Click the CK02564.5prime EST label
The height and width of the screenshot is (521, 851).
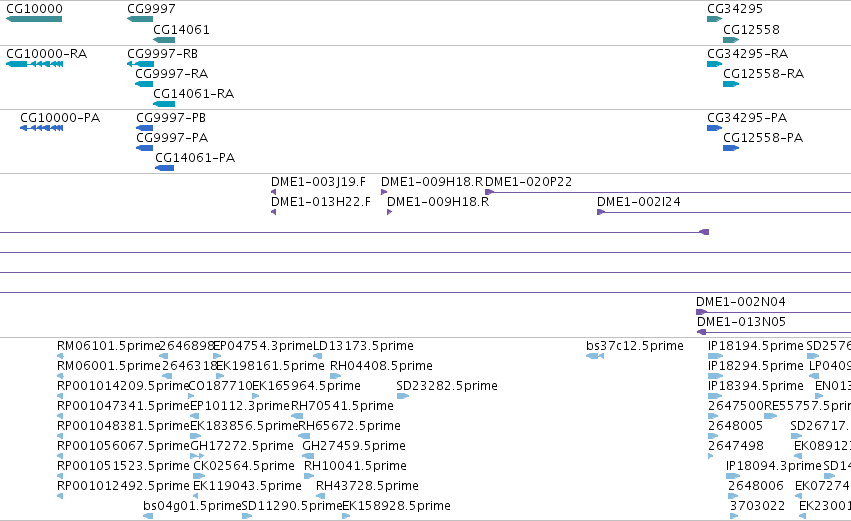click(x=244, y=466)
